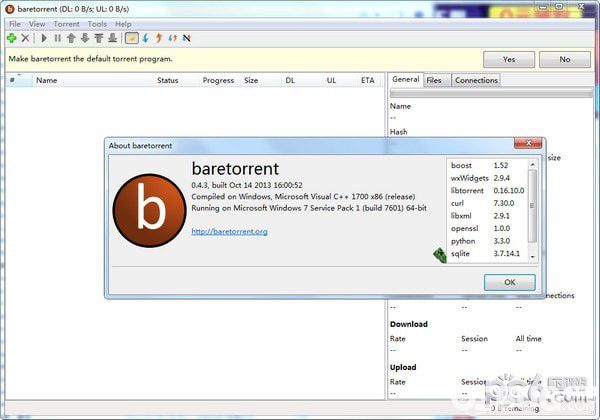
Task: Sort by the Name column header
Action: [92, 80]
